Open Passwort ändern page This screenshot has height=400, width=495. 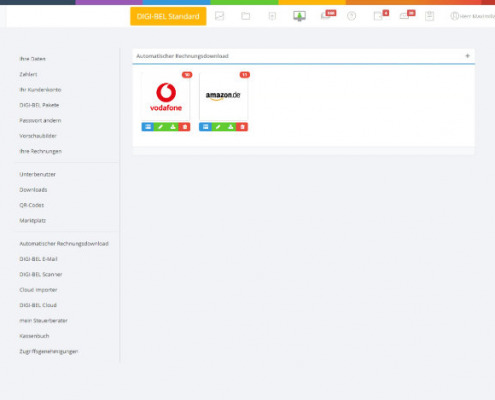(40, 120)
